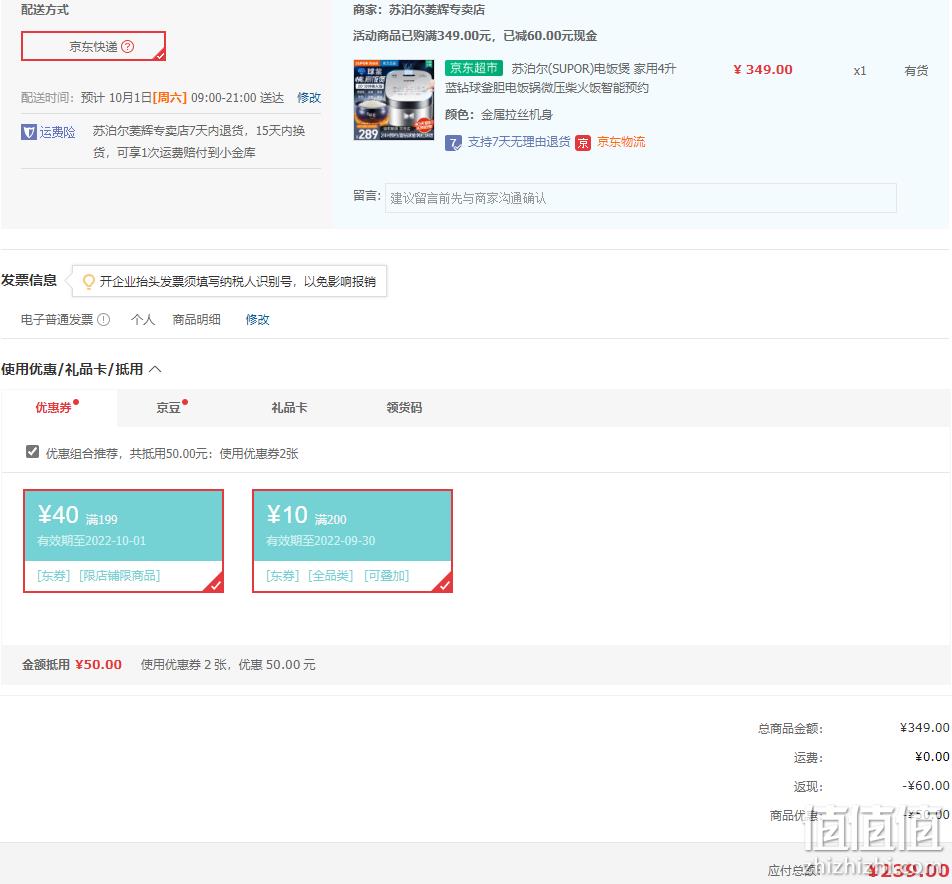Open the 苏泊尔电饭煲 product title link
This screenshot has height=884, width=952.
coord(560,78)
